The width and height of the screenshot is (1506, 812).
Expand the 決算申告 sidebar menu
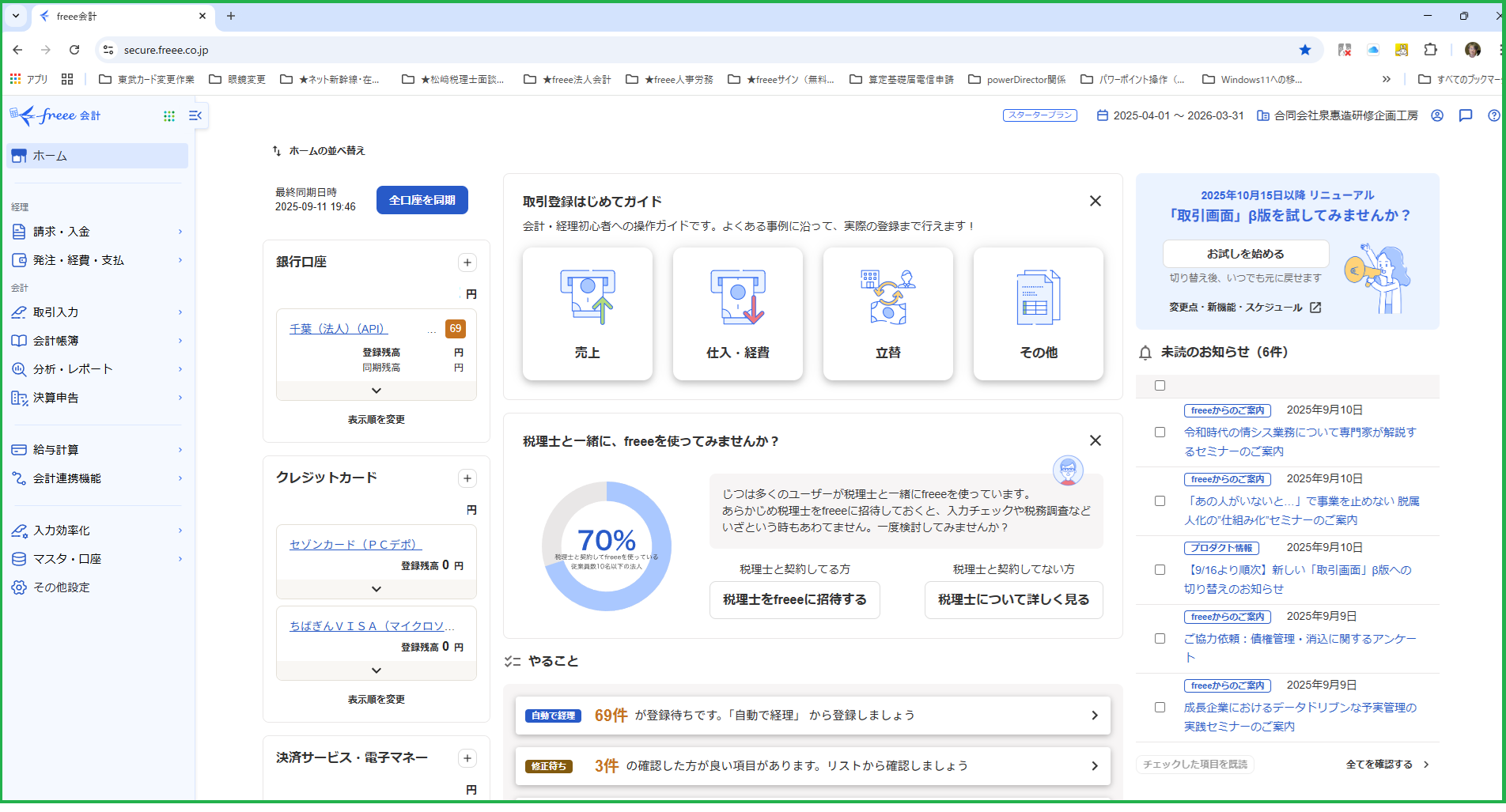[x=97, y=398]
